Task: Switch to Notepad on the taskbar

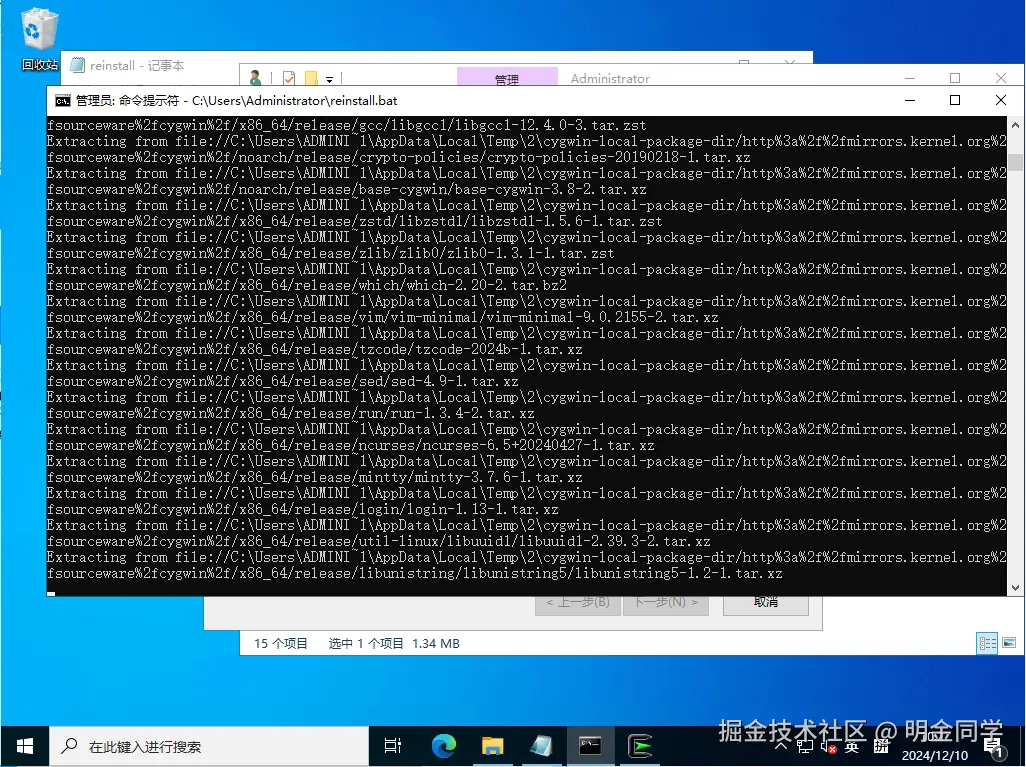Action: (x=541, y=746)
